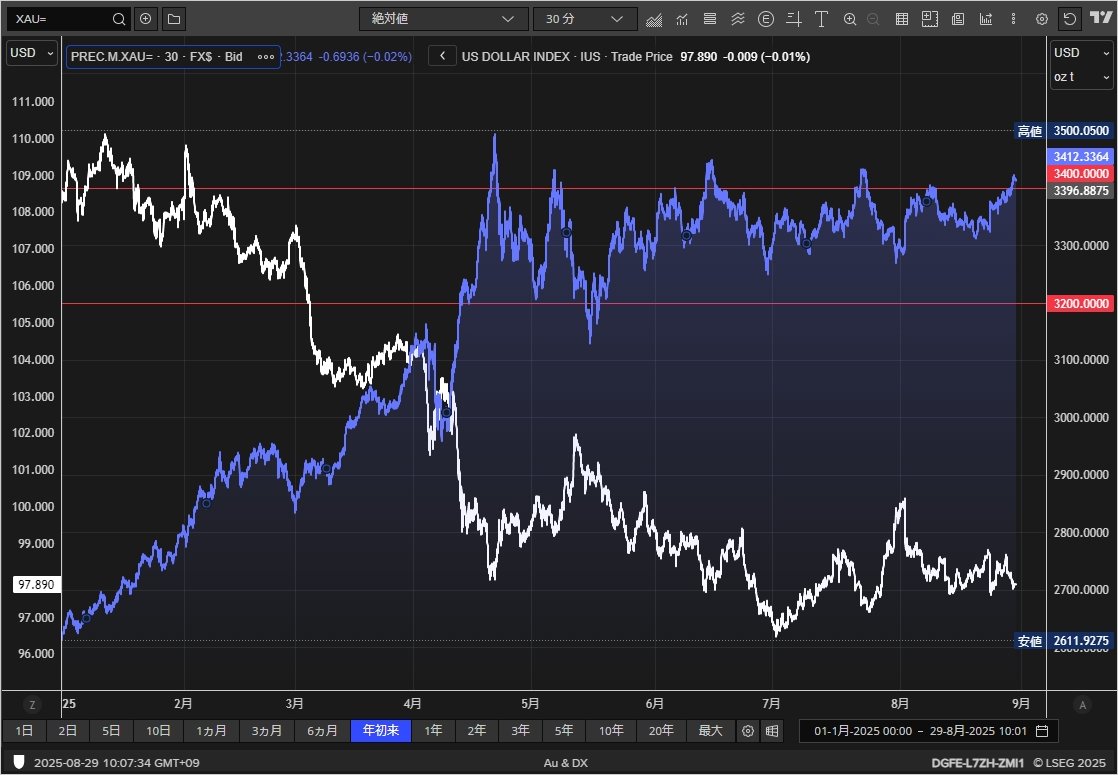This screenshot has height=775, width=1118.
Task: Click the calendar icon beside the date range
Action: (1040, 731)
